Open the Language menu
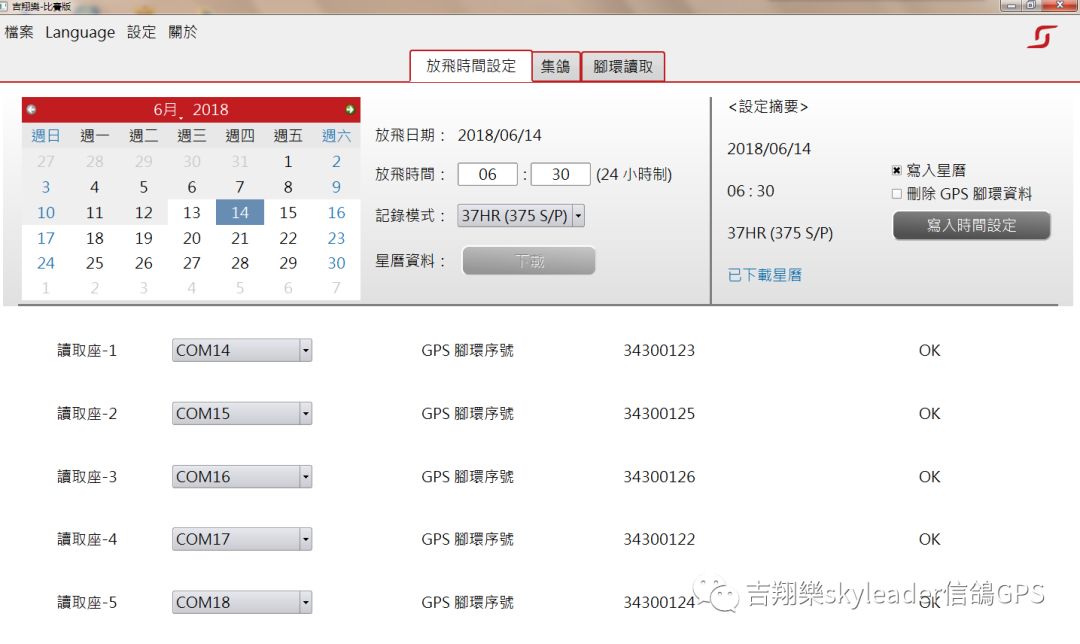The width and height of the screenshot is (1080, 644). [80, 32]
